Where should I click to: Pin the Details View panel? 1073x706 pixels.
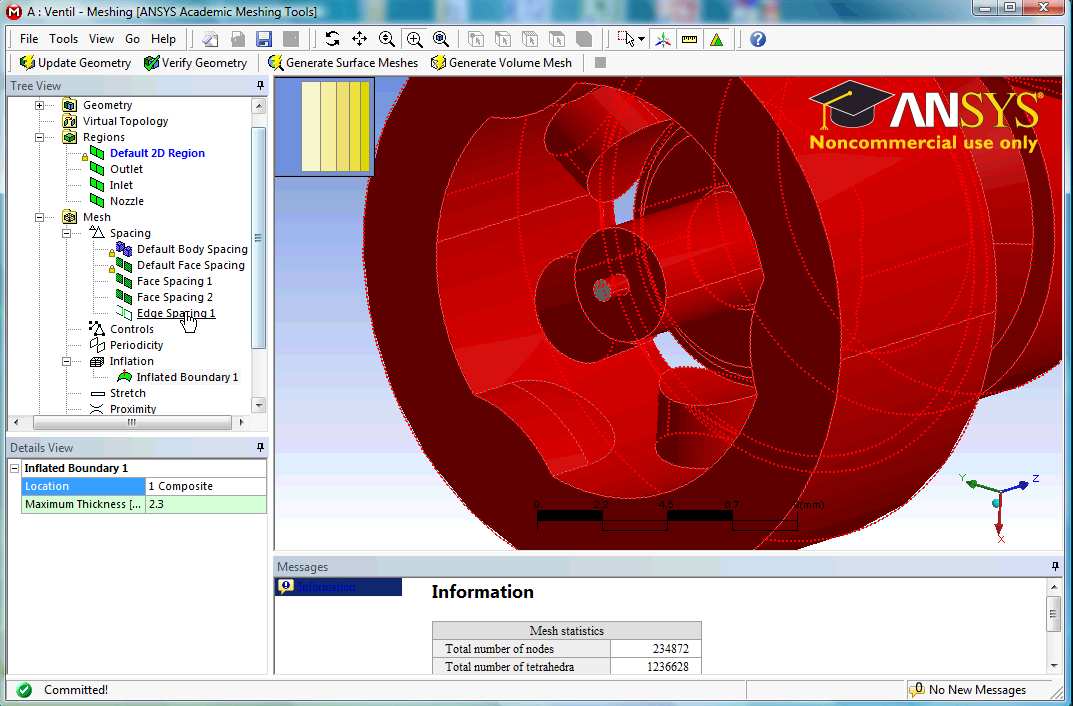[x=260, y=447]
